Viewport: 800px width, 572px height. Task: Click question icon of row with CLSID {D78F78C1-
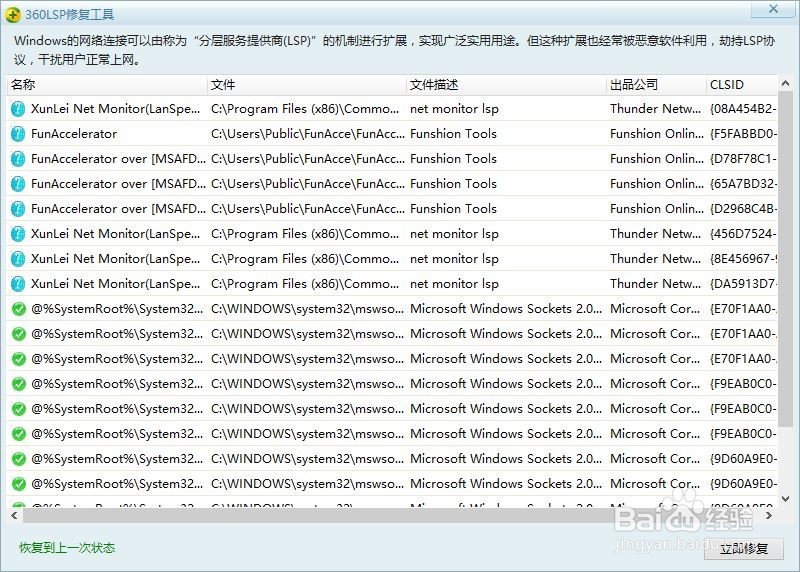point(18,159)
